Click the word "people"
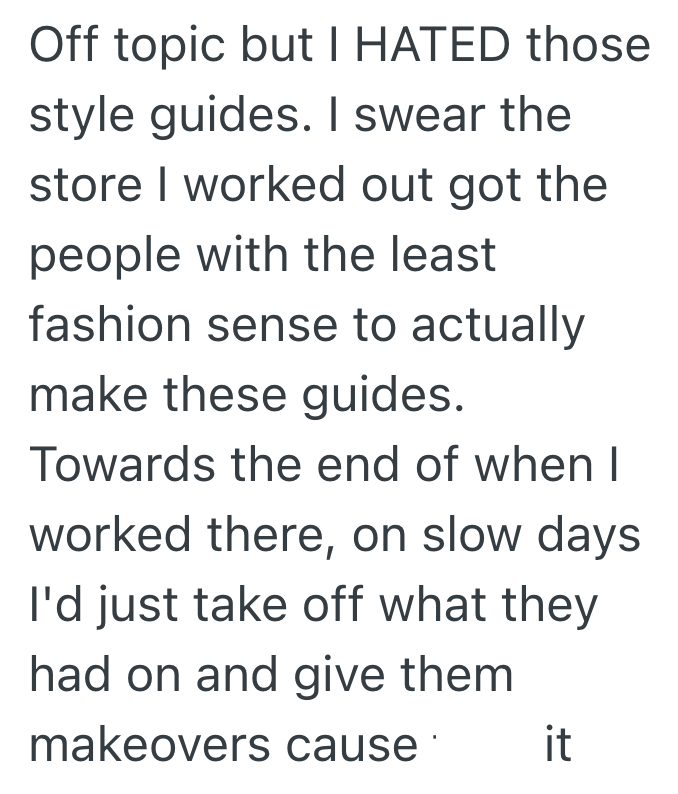The image size is (678, 794). 102,257
